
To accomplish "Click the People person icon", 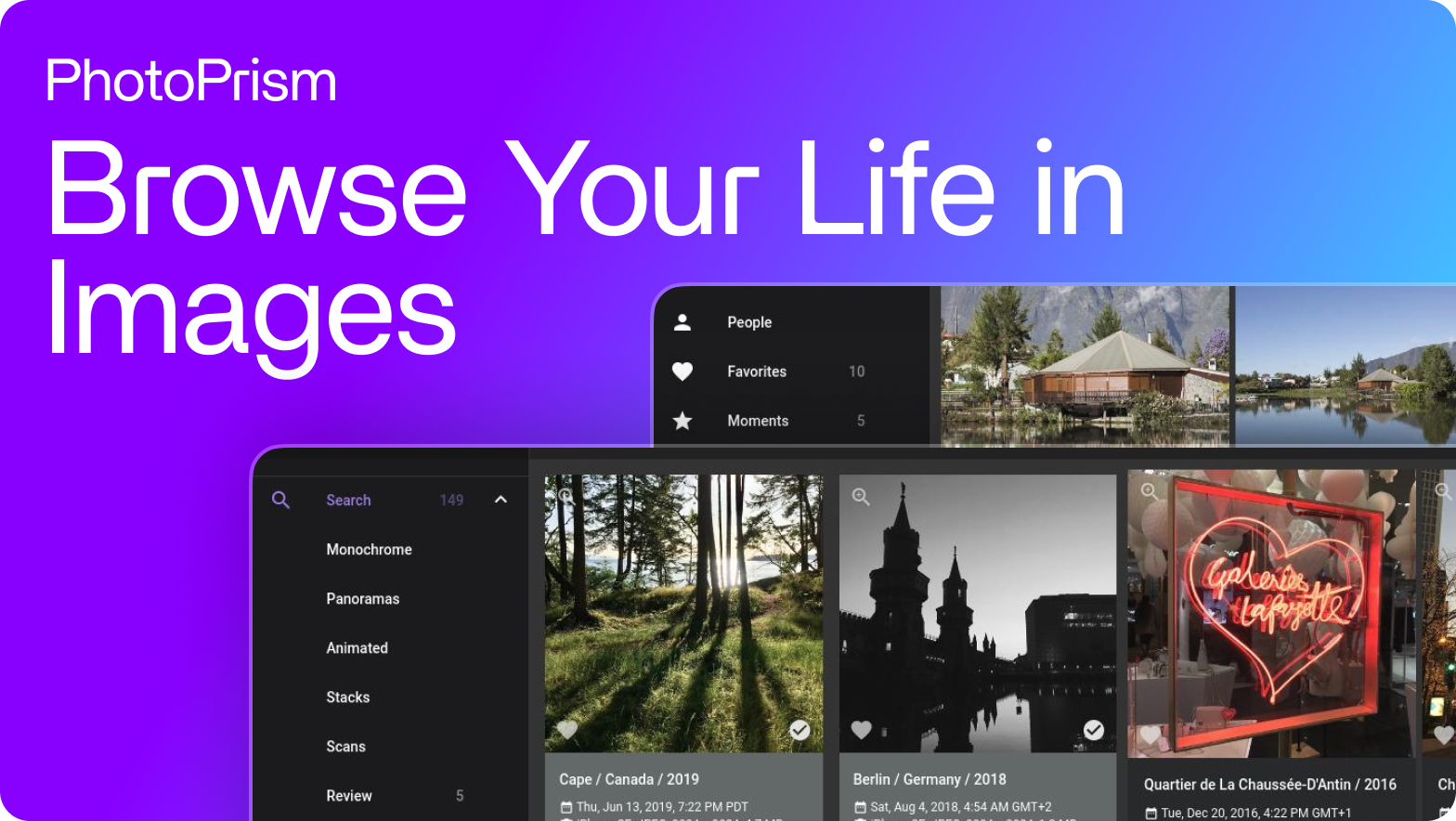I will click(682, 322).
